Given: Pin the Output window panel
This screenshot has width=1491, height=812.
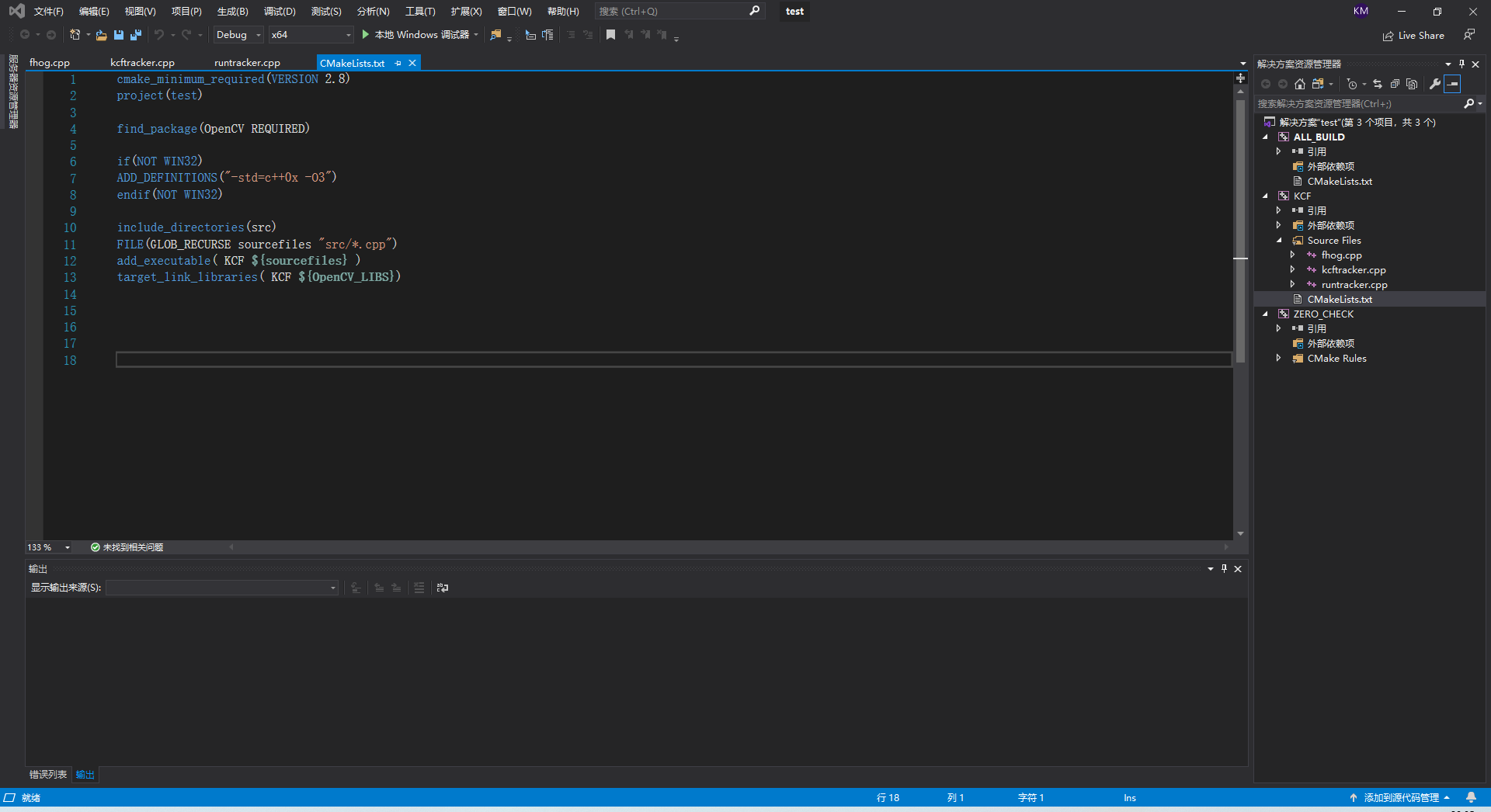Looking at the screenshot, I should tap(1224, 569).
